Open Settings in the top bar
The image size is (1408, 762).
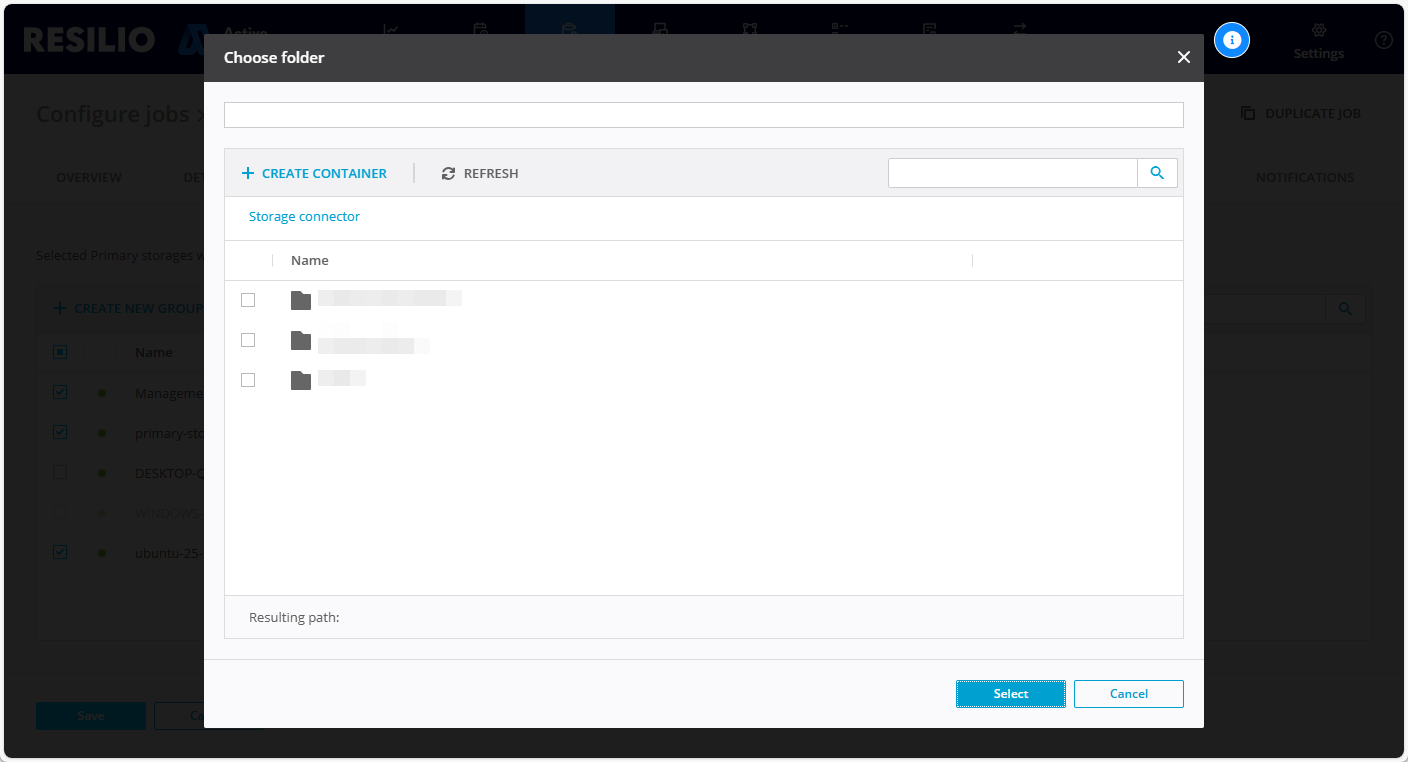[x=1318, y=42]
